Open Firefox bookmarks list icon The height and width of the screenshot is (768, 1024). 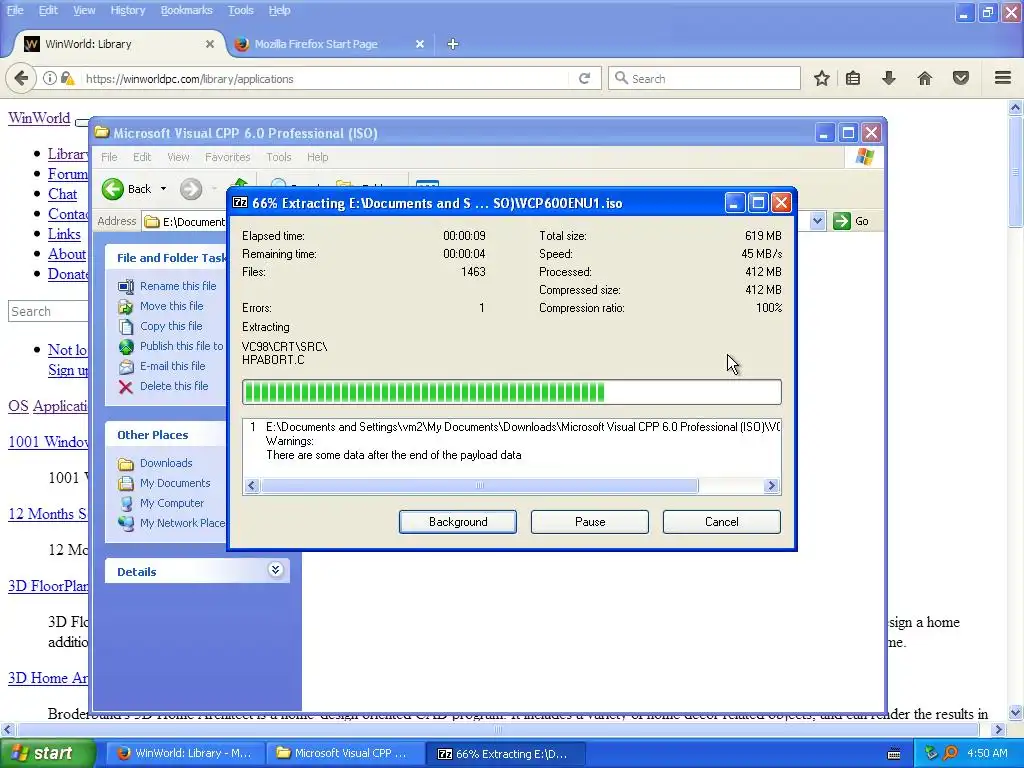click(853, 78)
